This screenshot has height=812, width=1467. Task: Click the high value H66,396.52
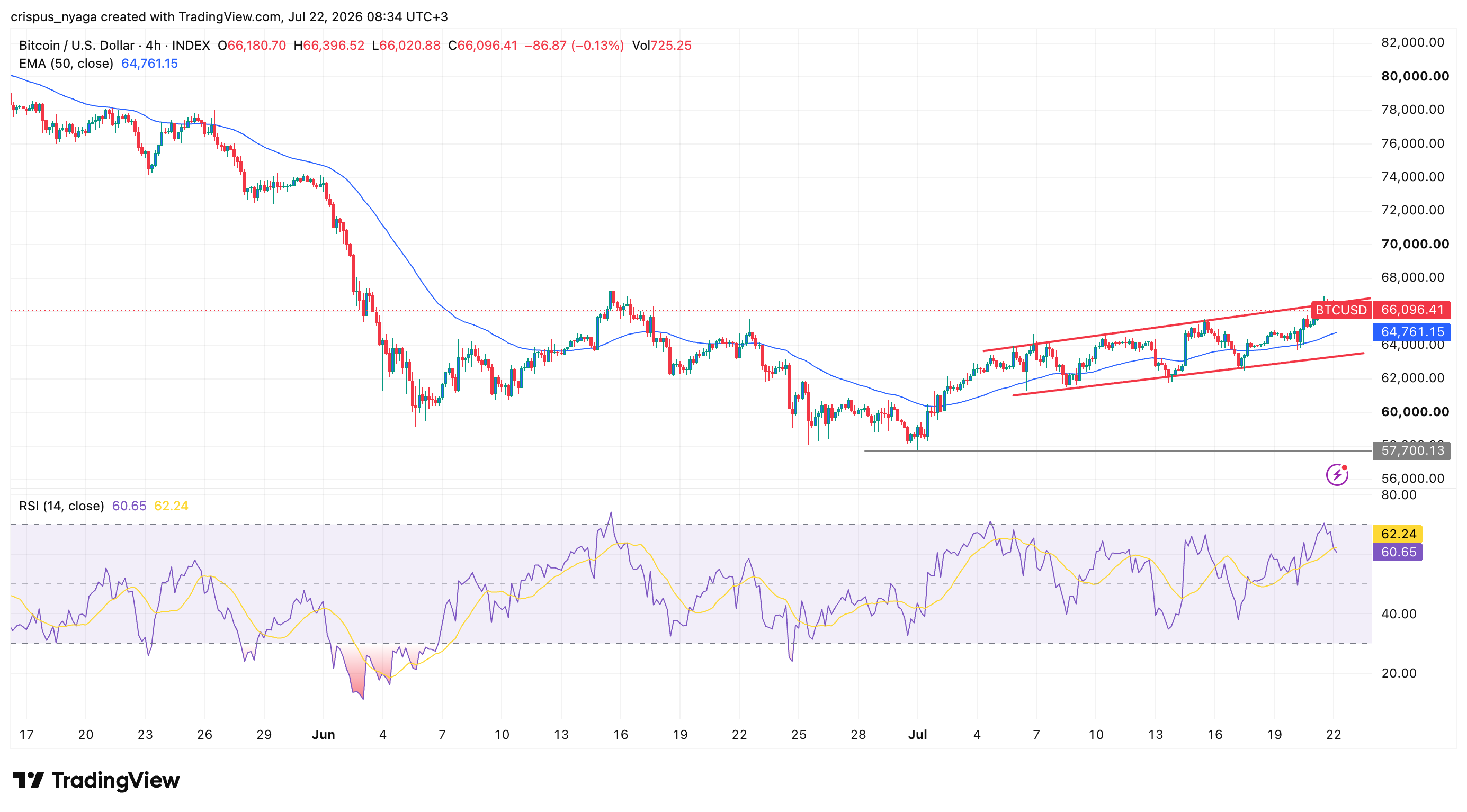[x=328, y=46]
